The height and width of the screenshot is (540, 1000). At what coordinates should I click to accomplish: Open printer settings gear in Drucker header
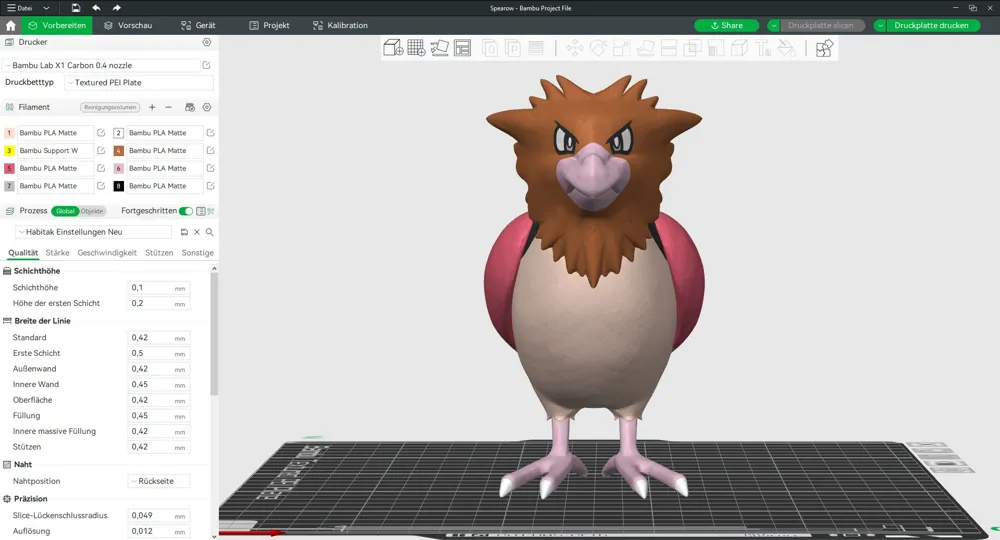click(207, 42)
